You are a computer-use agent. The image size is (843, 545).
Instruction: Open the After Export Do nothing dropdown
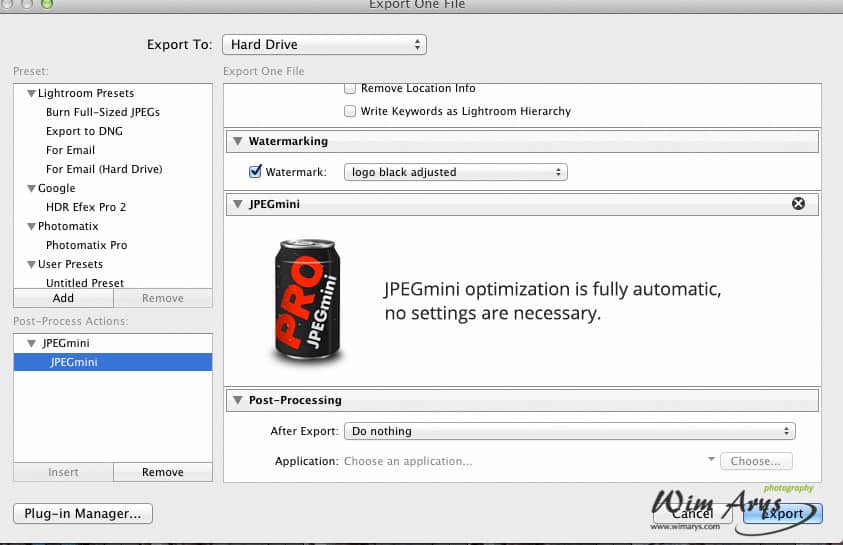(x=569, y=431)
